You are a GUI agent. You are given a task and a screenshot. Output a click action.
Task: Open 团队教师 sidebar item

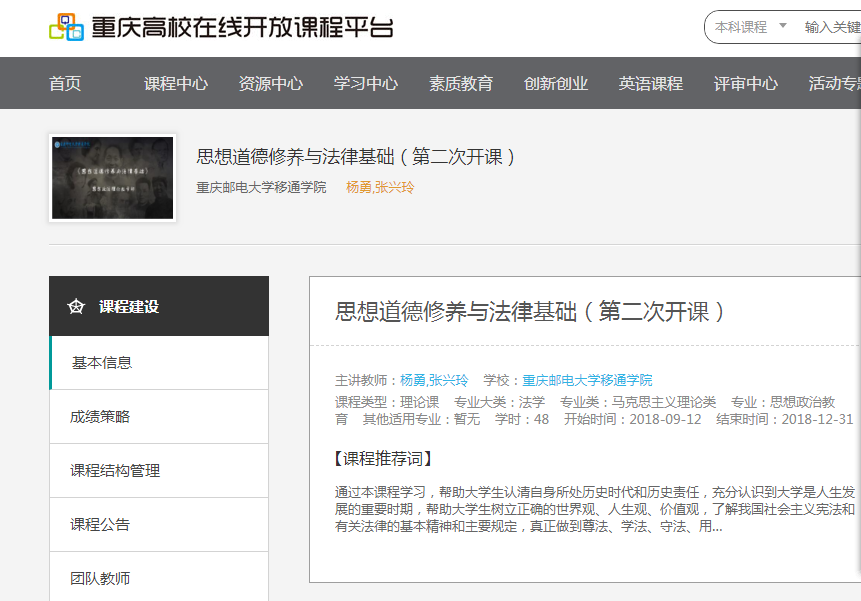(100, 579)
